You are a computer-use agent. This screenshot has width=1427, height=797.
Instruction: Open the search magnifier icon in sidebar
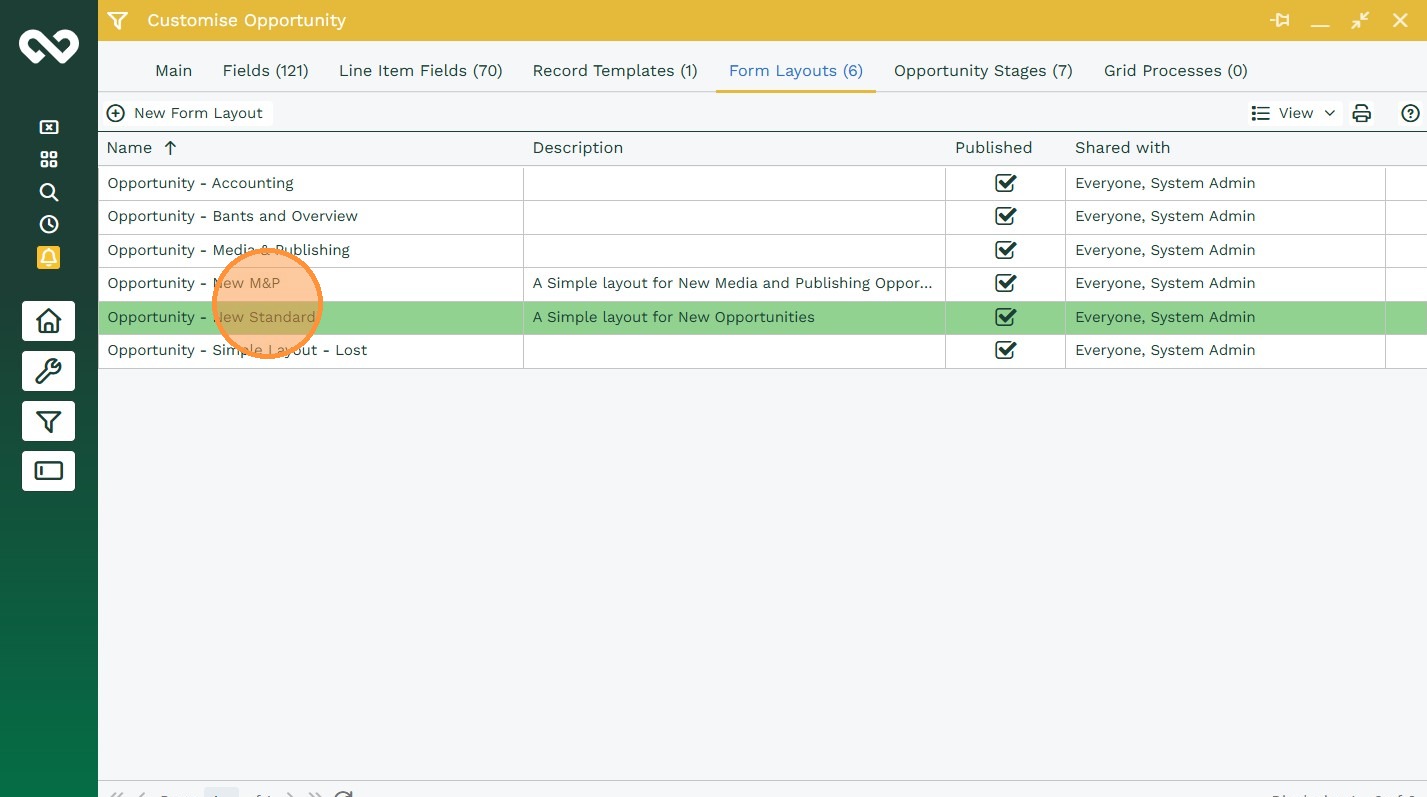coord(48,192)
